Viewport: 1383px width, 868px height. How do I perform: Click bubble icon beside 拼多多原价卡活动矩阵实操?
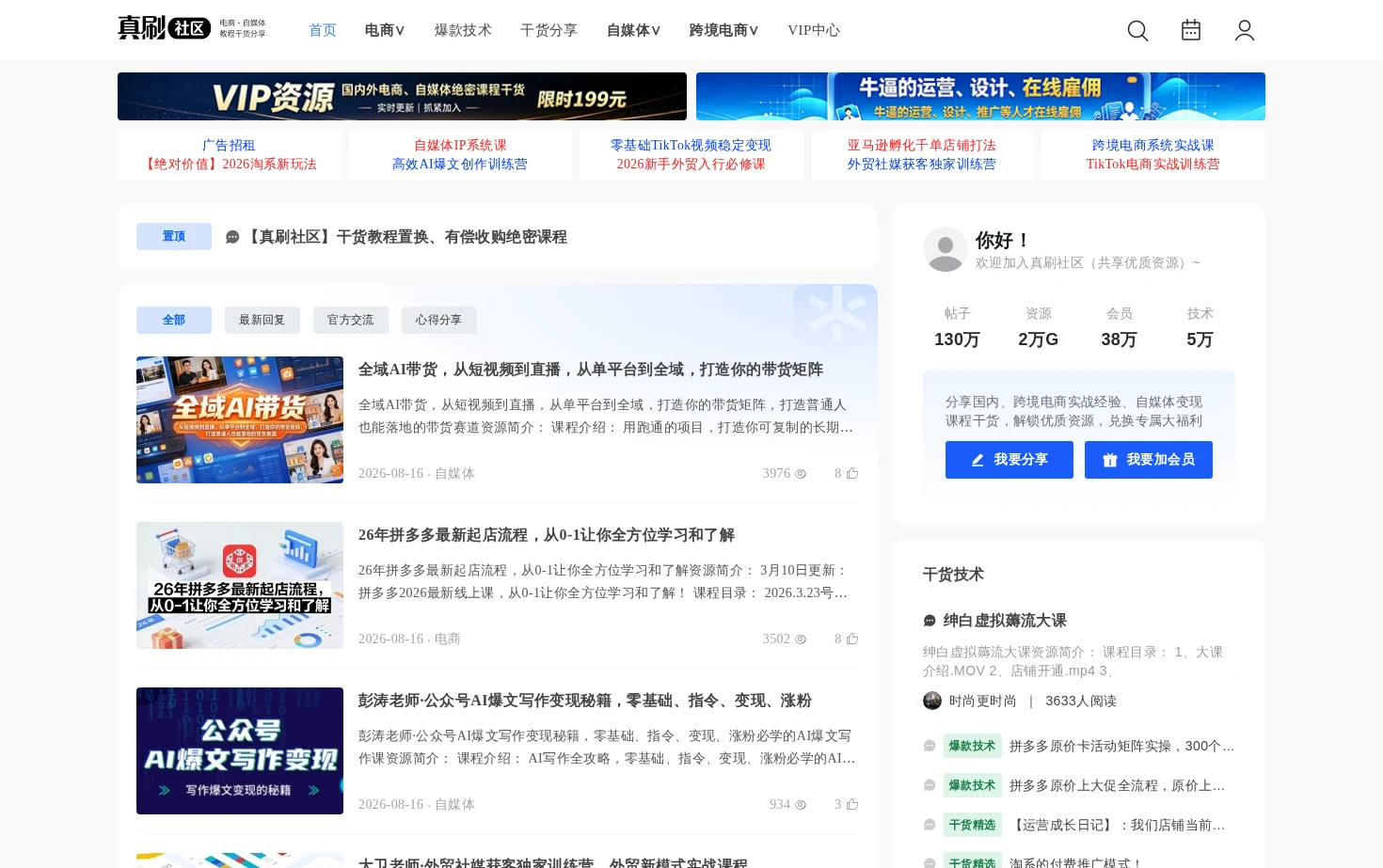[x=930, y=746]
